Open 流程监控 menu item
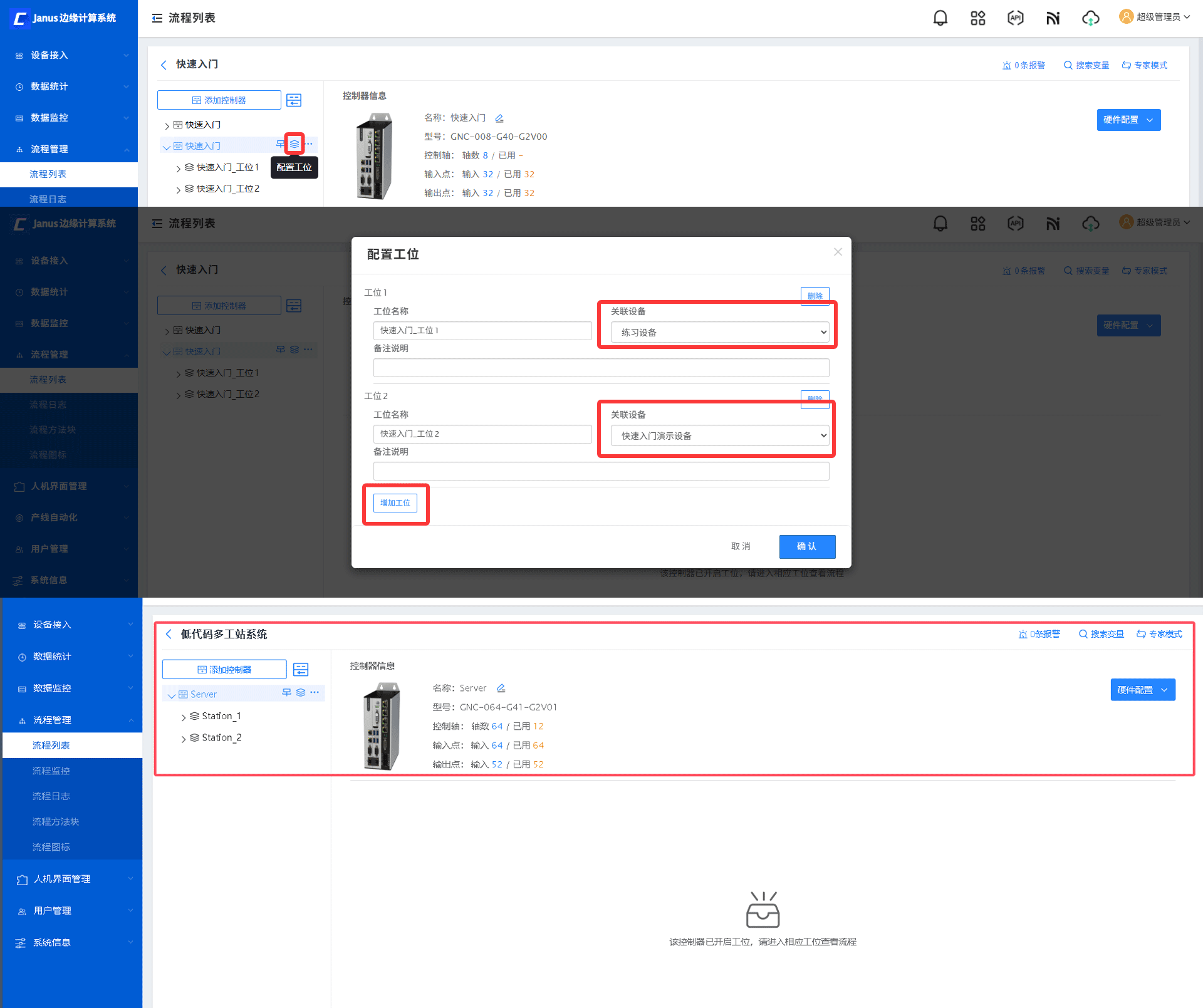Image resolution: width=1203 pixels, height=1008 pixels. point(51,771)
